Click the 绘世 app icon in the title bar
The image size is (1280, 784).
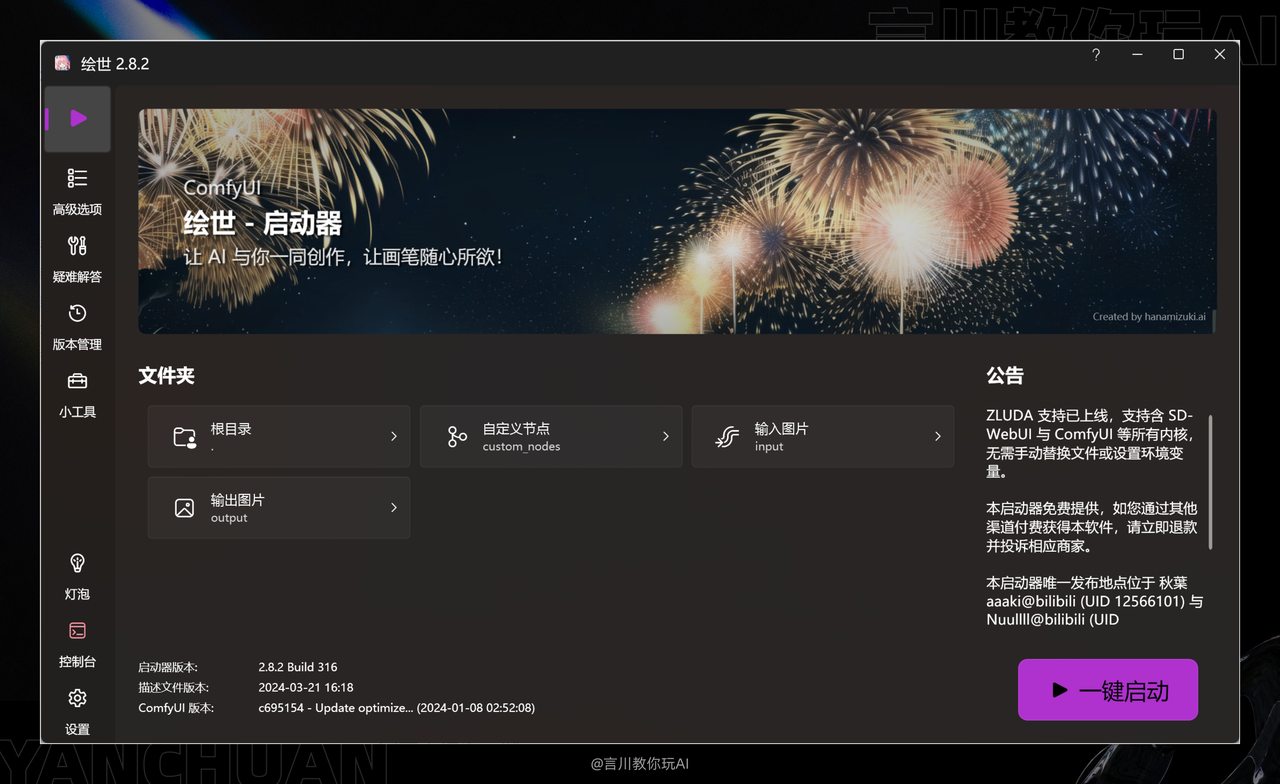point(62,62)
